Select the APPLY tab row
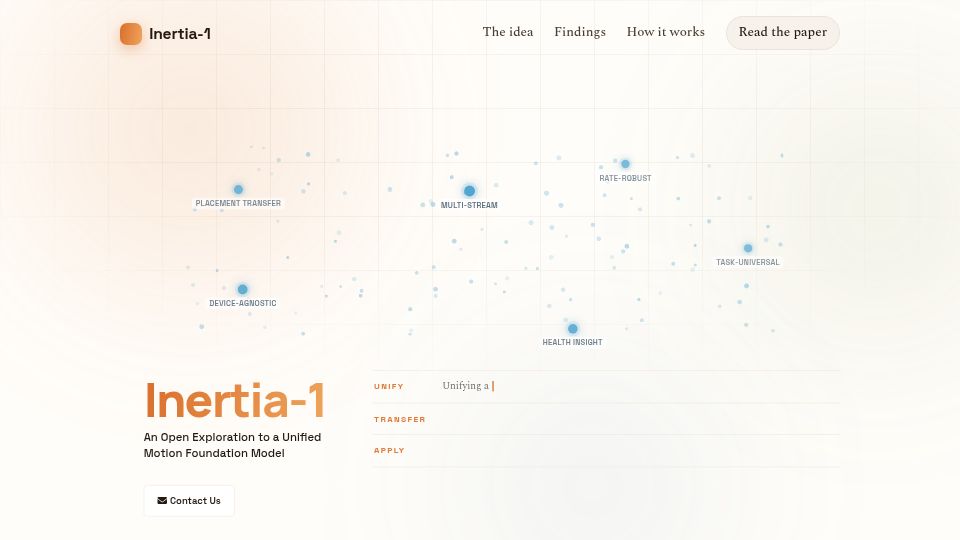Screen dimensions: 960x540 click(606, 451)
